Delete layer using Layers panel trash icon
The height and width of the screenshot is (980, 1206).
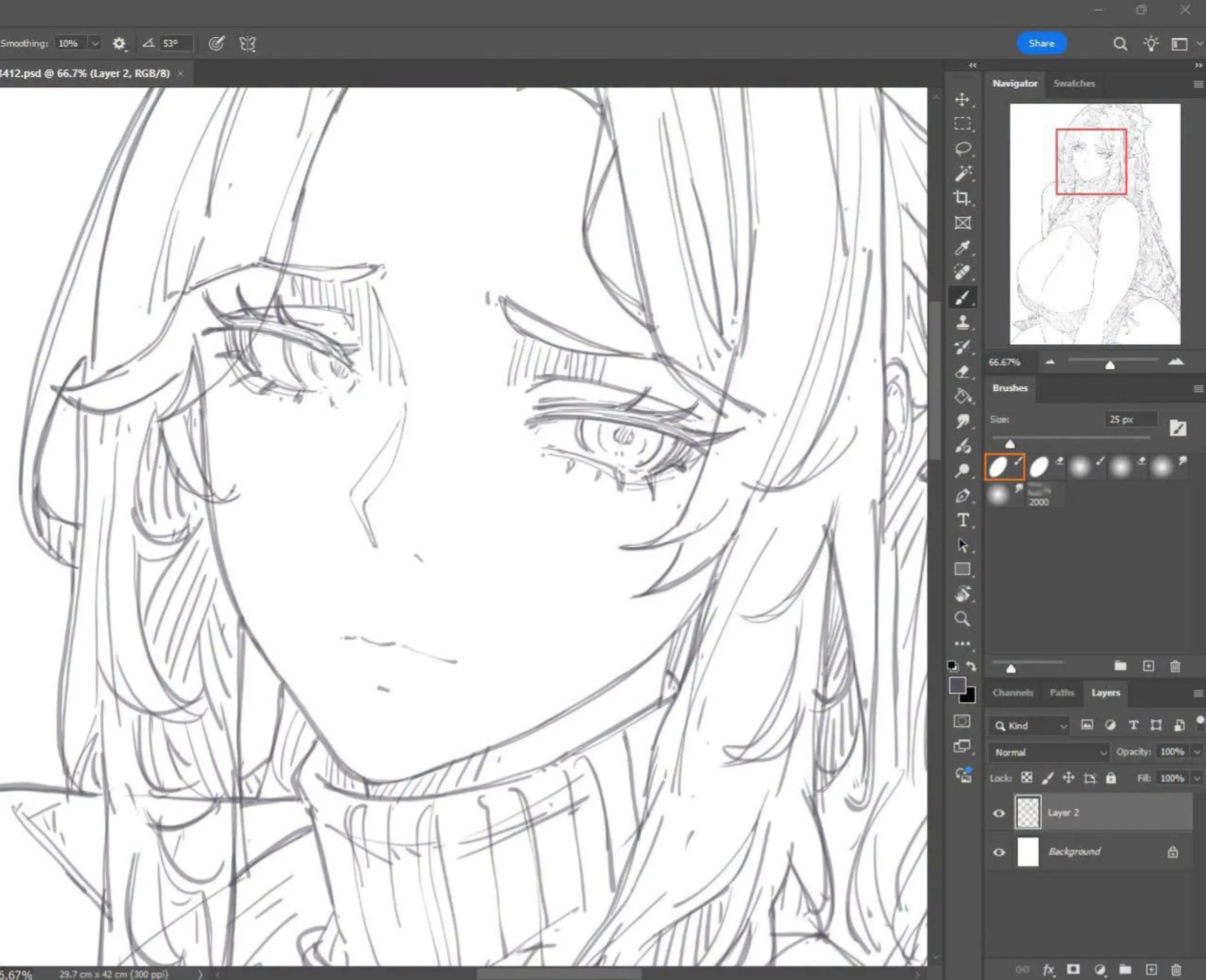(x=1176, y=969)
